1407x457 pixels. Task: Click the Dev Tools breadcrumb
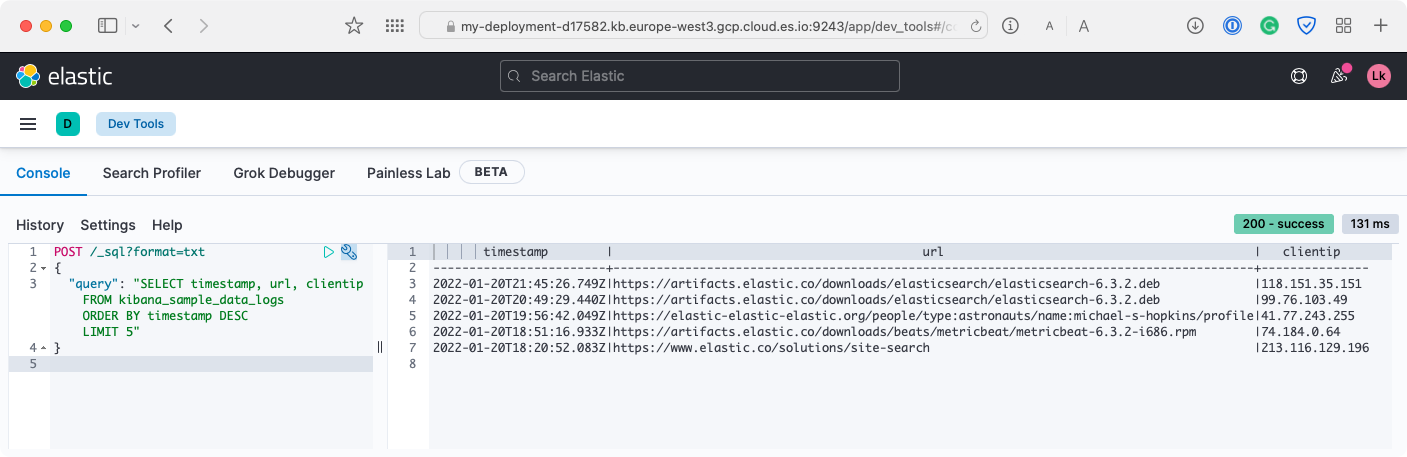pyautogui.click(x=136, y=124)
